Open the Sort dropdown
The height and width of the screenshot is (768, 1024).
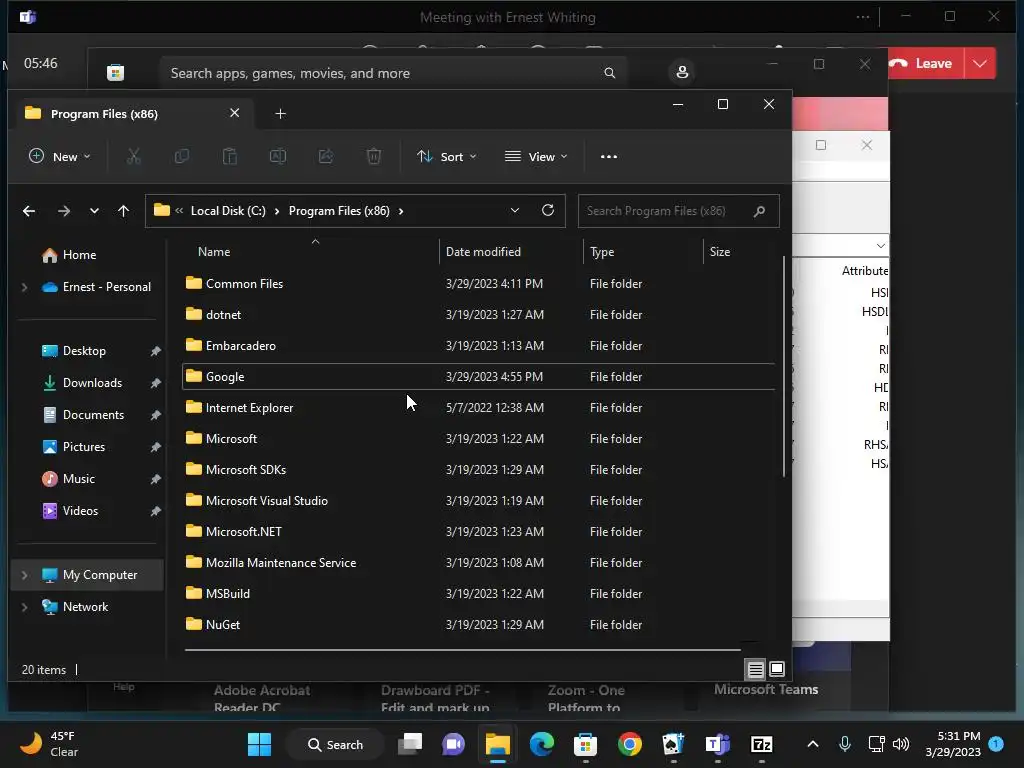tap(447, 157)
